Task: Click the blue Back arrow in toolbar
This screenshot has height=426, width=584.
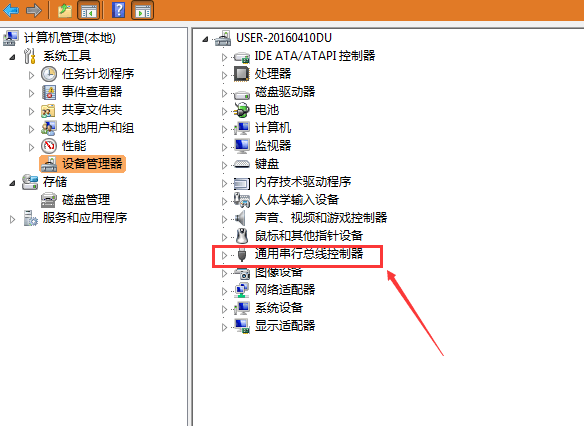Action: click(x=11, y=10)
